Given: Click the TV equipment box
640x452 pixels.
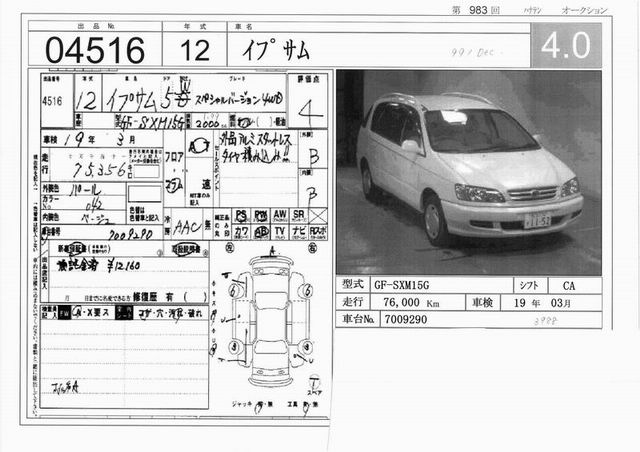Looking at the screenshot, I should pyautogui.click(x=279, y=231).
